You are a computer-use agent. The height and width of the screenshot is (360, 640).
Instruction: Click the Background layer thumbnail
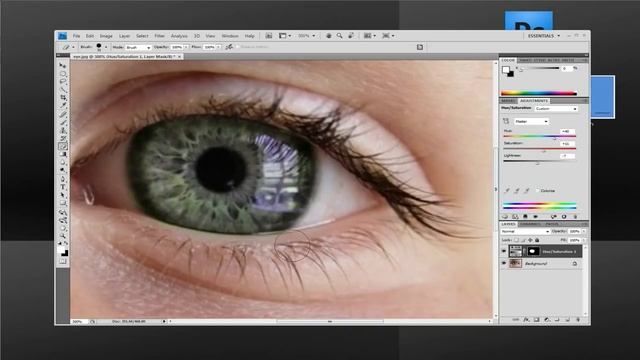(516, 264)
